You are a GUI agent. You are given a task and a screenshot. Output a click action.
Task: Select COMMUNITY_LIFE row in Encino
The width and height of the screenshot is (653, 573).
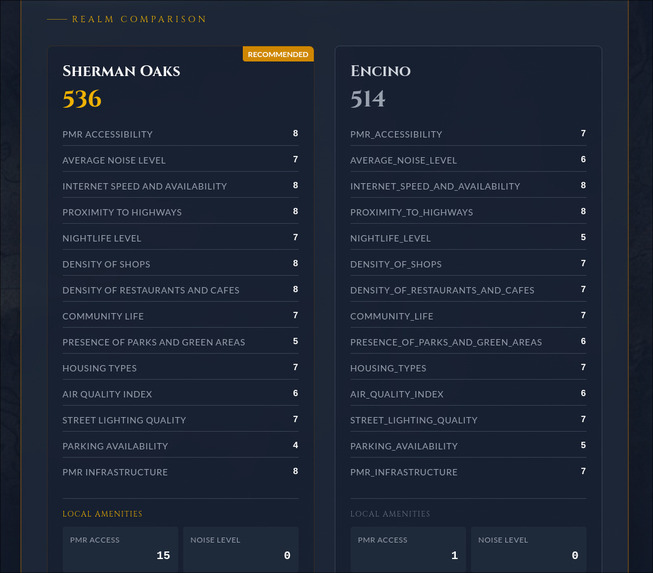(468, 316)
